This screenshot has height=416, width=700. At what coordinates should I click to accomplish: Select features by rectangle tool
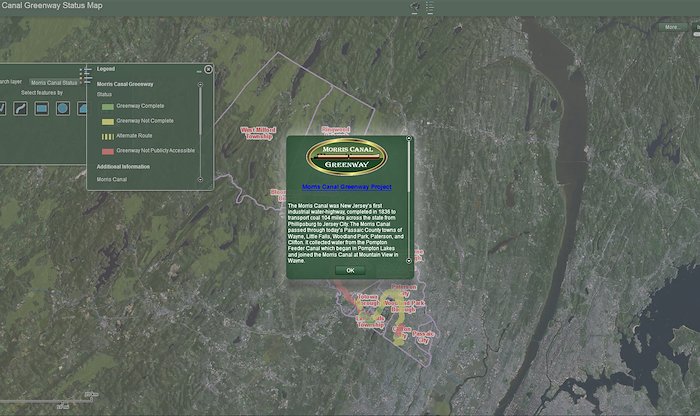click(42, 108)
